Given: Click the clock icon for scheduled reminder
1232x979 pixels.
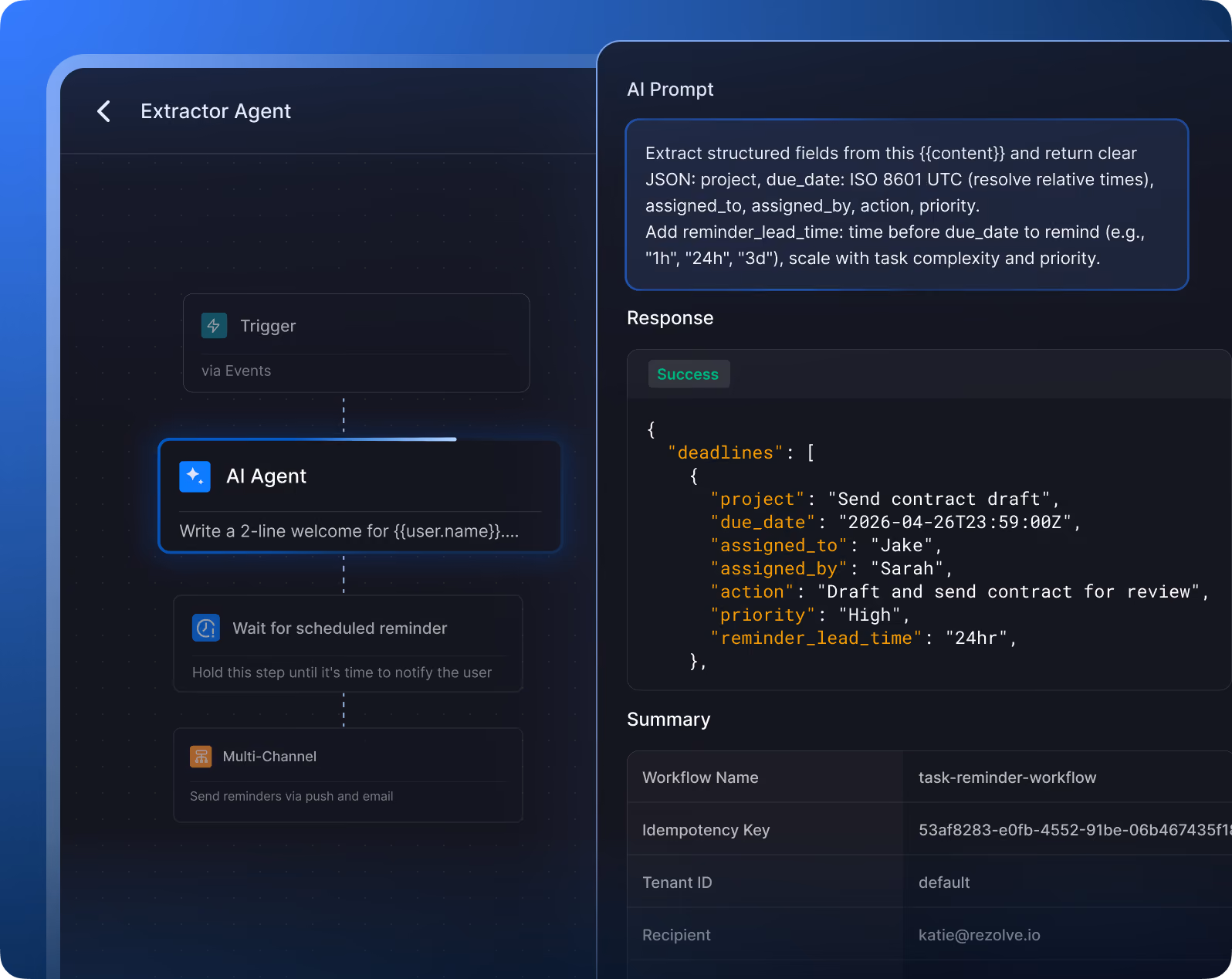Looking at the screenshot, I should tap(206, 628).
